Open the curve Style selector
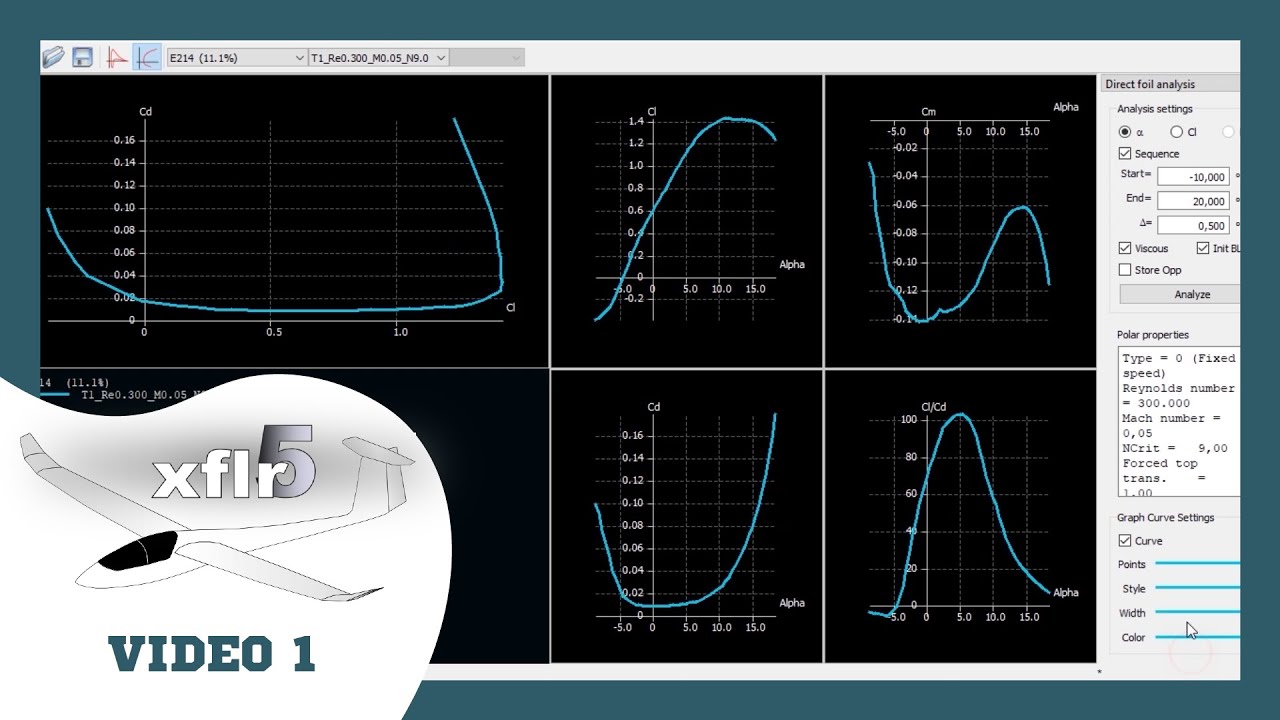 point(1197,588)
